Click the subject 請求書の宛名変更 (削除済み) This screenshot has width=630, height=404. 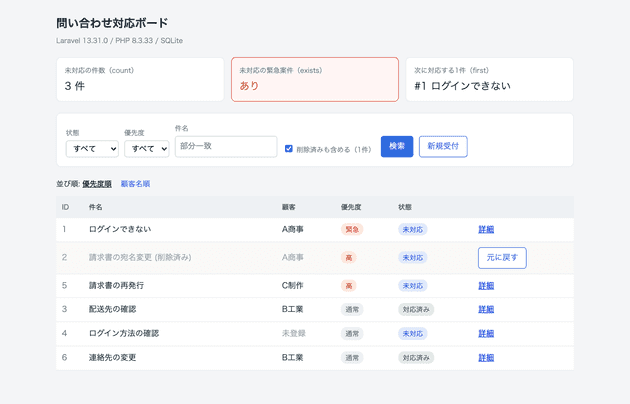click(140, 257)
